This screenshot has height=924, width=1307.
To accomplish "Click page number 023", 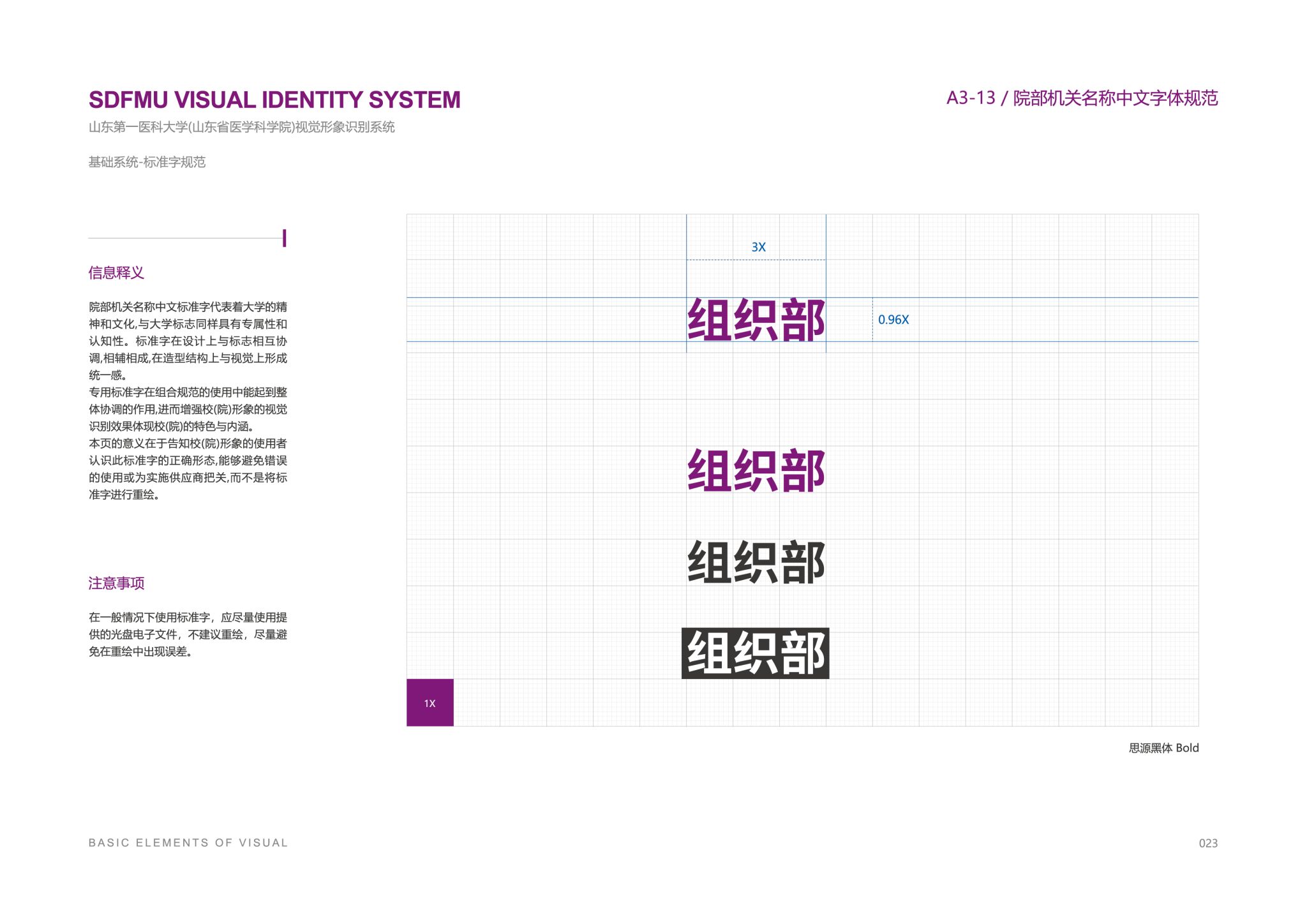I will [x=1208, y=844].
